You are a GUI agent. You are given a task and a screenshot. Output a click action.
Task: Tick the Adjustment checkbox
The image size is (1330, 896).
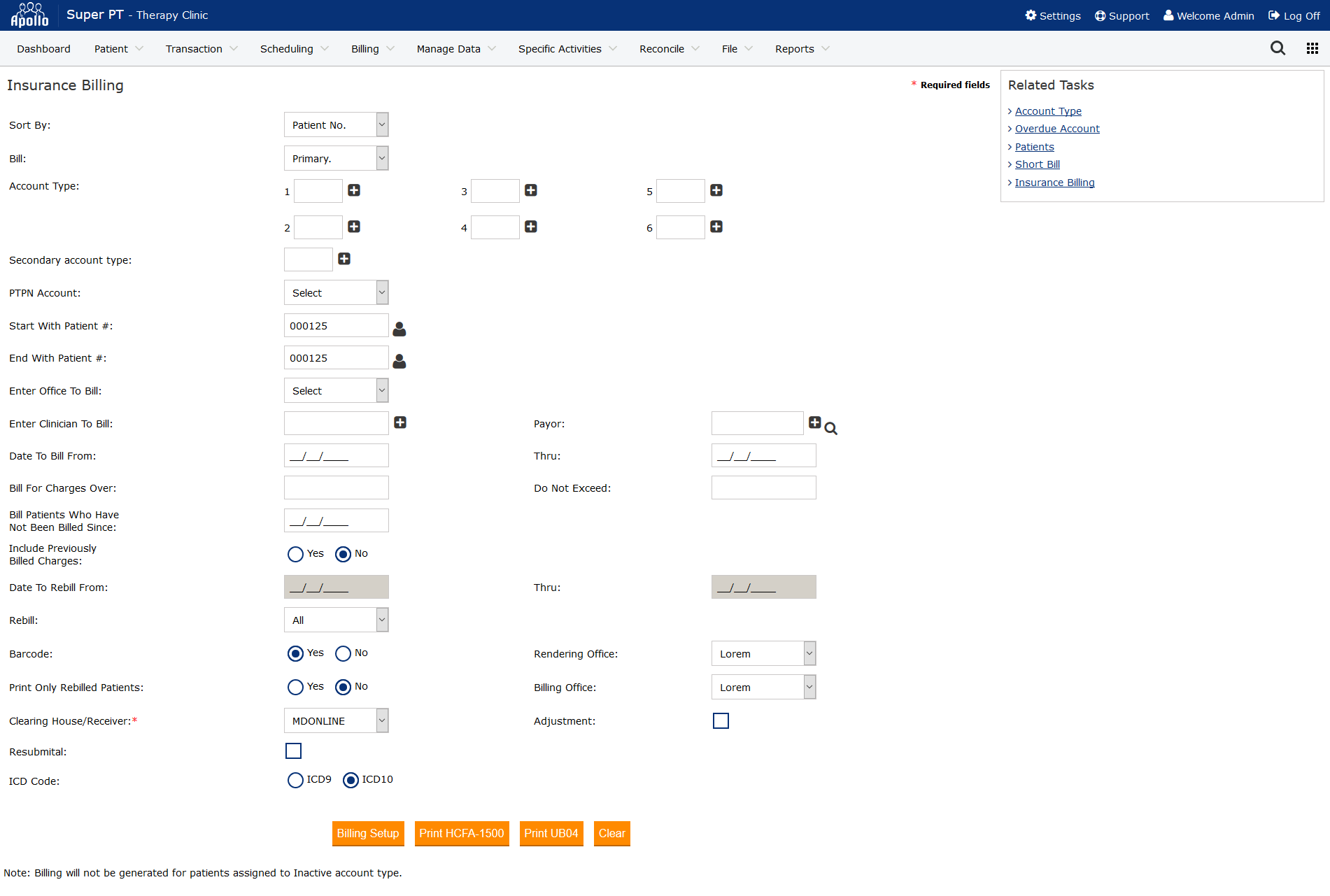click(721, 721)
